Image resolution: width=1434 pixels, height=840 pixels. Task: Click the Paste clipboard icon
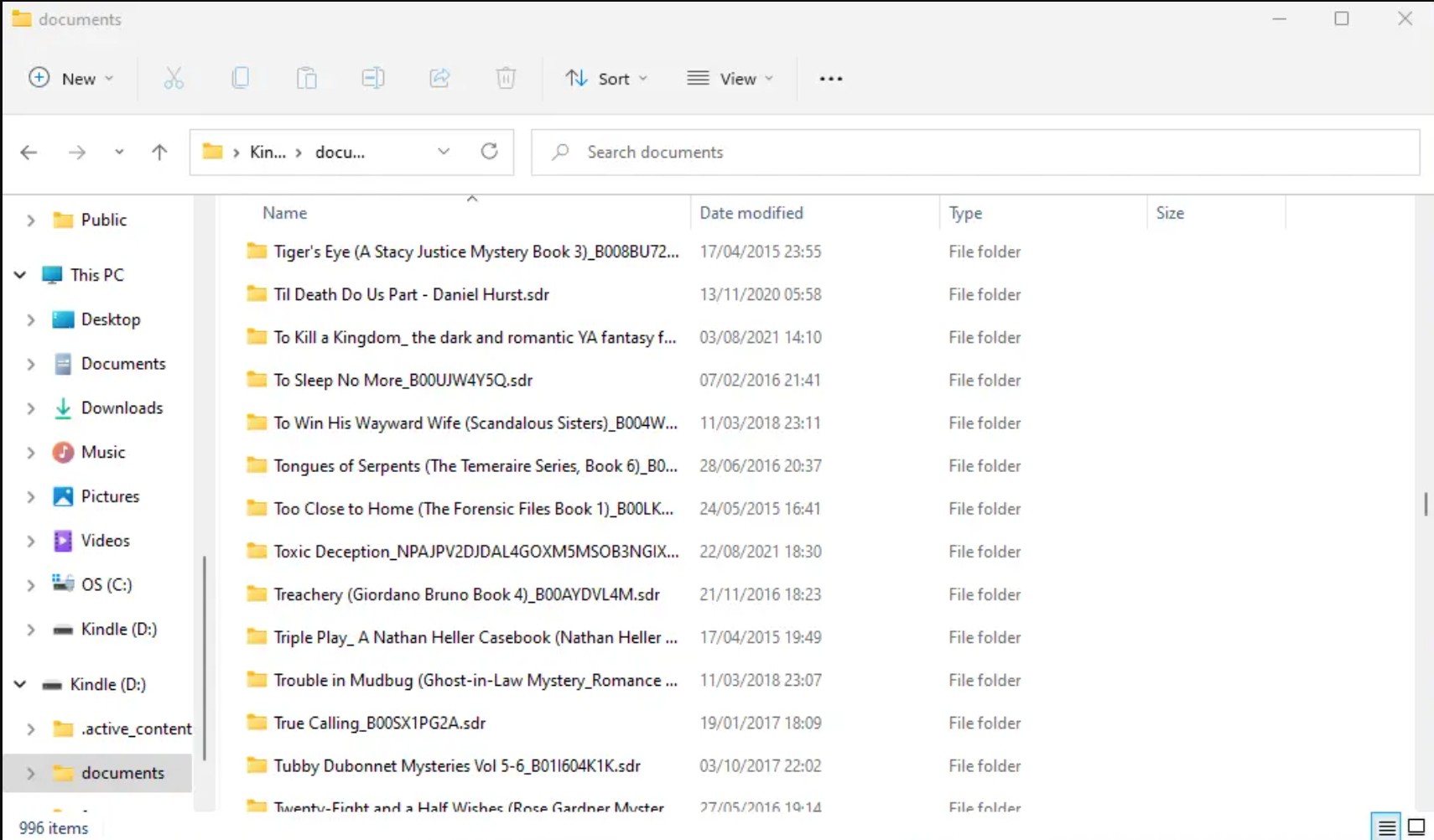pos(307,79)
